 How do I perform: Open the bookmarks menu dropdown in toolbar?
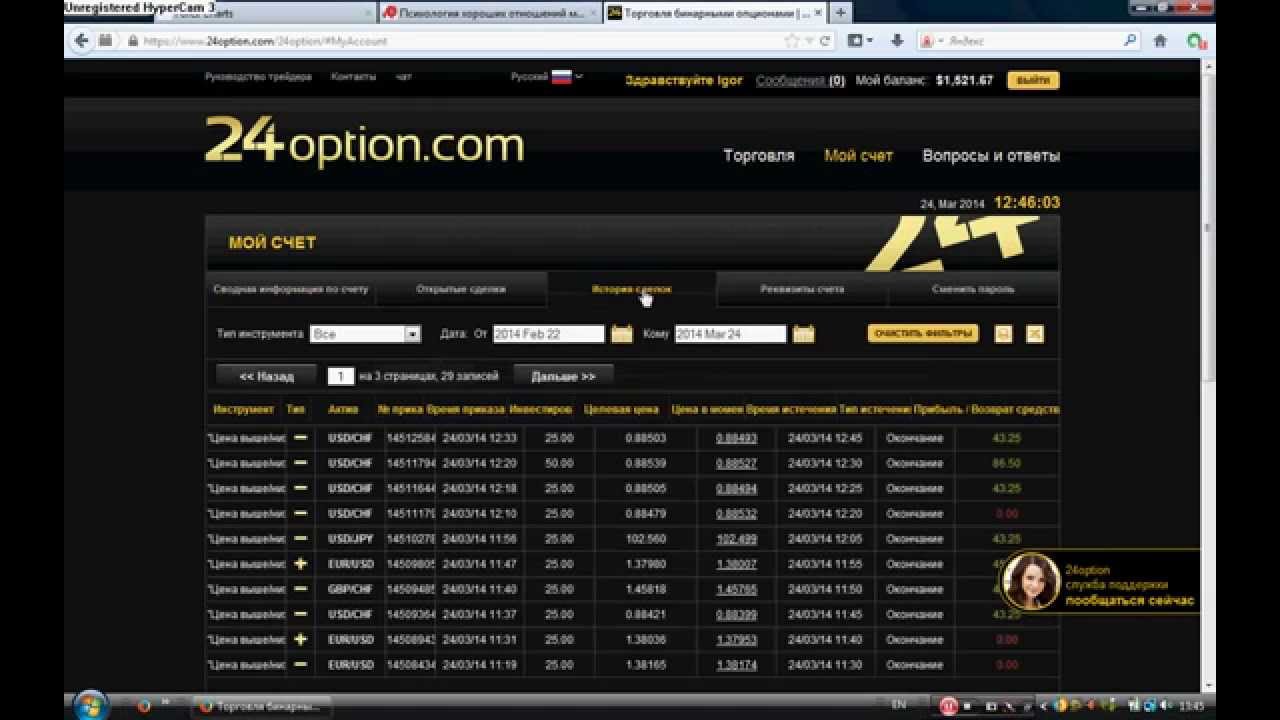click(859, 41)
